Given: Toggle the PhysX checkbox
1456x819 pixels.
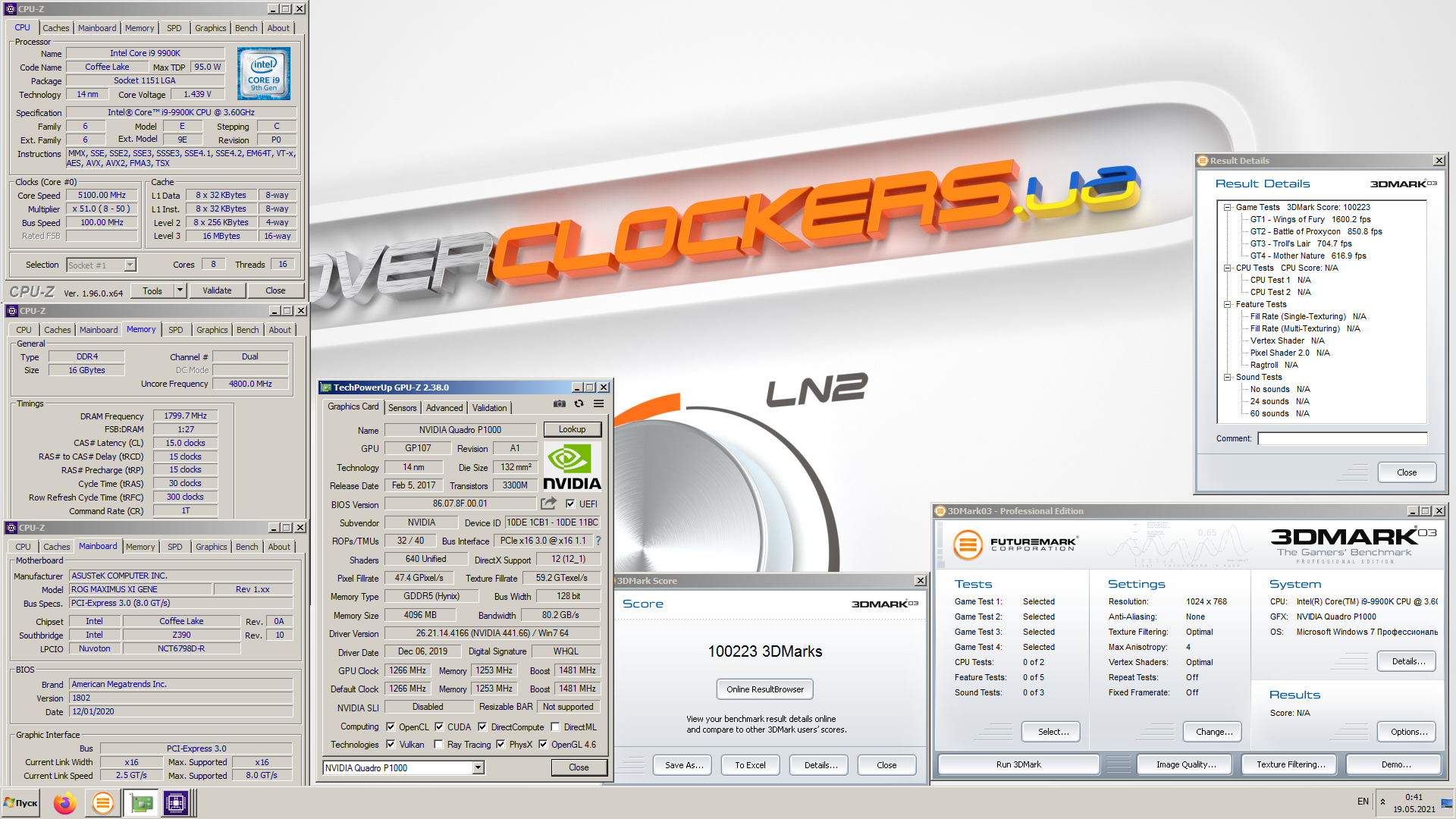Looking at the screenshot, I should (500, 744).
